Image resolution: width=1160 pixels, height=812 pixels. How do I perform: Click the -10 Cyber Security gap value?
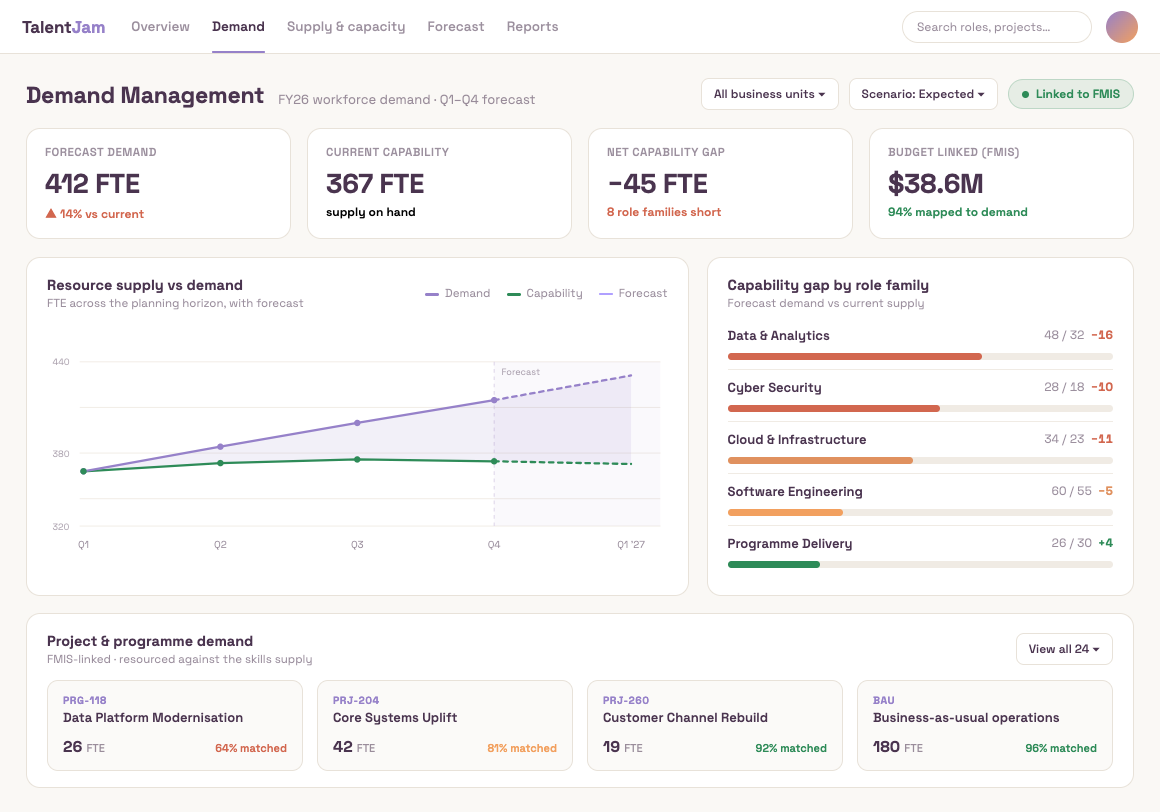pyautogui.click(x=1102, y=387)
